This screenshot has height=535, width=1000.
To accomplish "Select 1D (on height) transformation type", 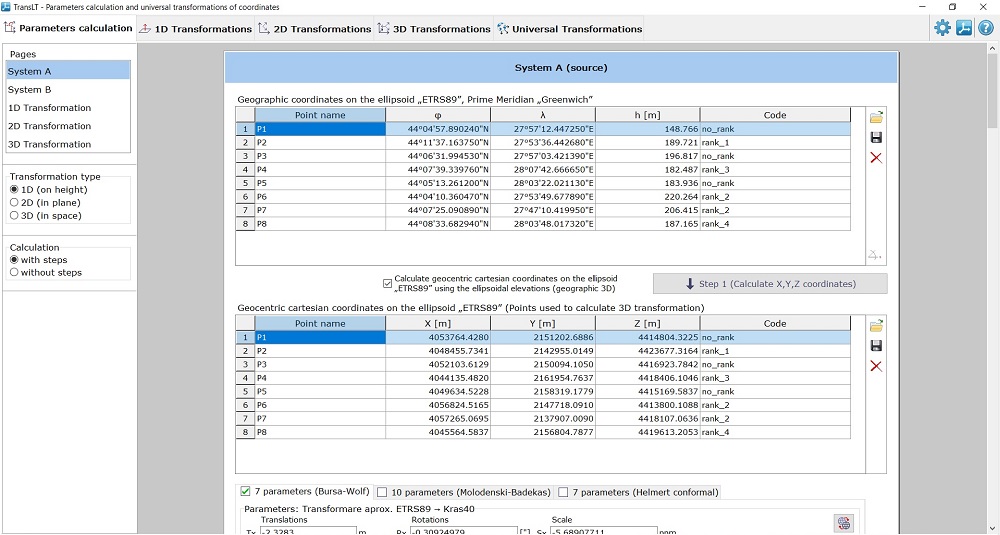I will 49,189.
